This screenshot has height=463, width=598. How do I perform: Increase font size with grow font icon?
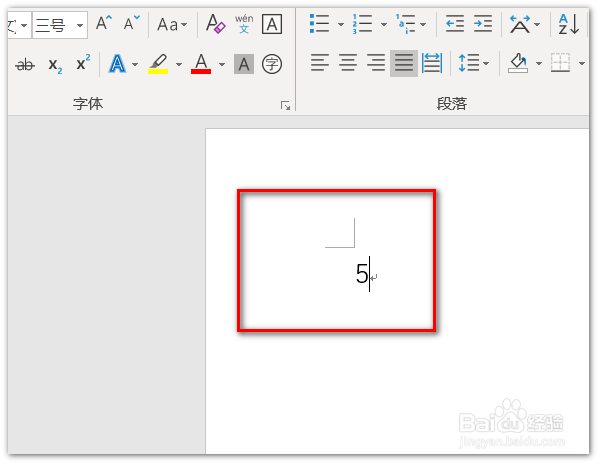coord(103,24)
